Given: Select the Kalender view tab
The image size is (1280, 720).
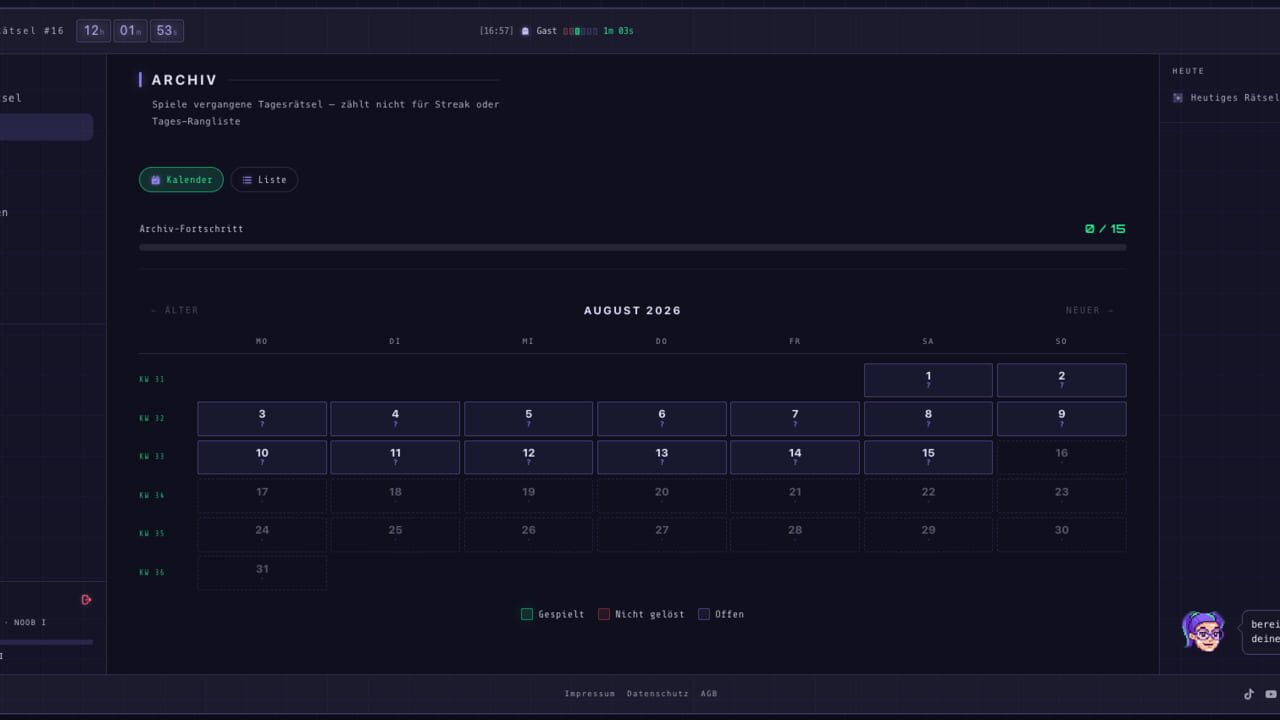Looking at the screenshot, I should click(x=181, y=180).
